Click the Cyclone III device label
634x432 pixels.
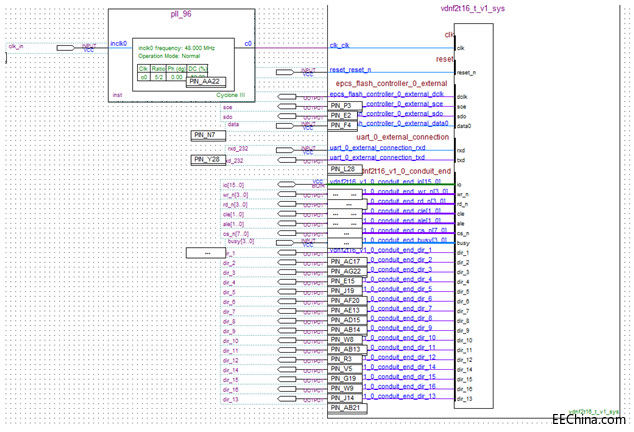click(x=230, y=95)
